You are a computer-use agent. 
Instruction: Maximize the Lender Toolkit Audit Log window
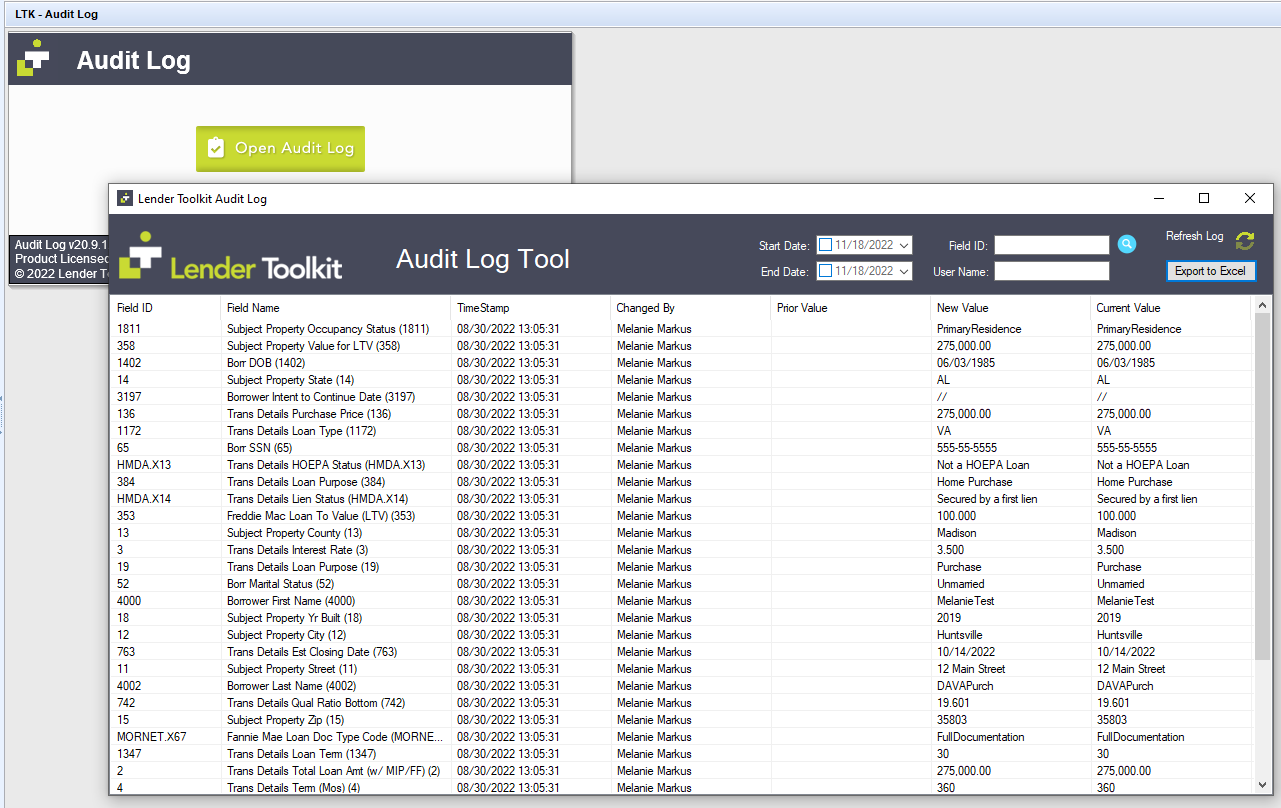[1204, 199]
